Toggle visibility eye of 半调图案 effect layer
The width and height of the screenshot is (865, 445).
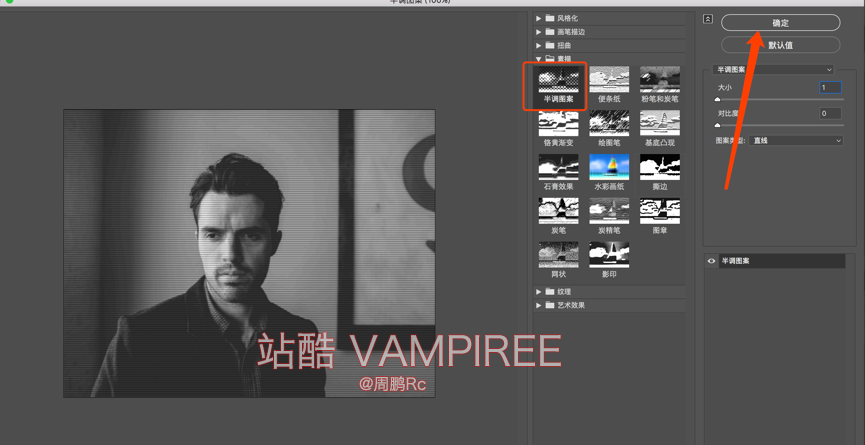tap(711, 261)
